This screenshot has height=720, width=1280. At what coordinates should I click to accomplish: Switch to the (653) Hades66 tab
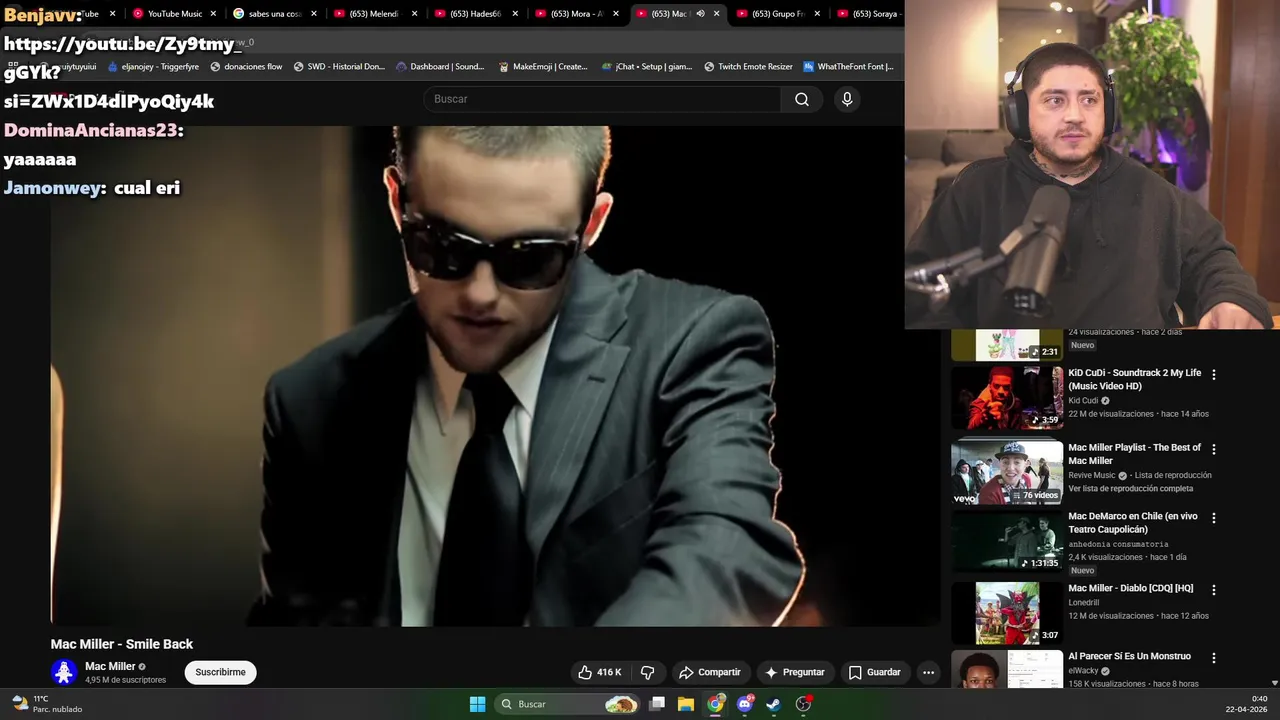pyautogui.click(x=475, y=14)
